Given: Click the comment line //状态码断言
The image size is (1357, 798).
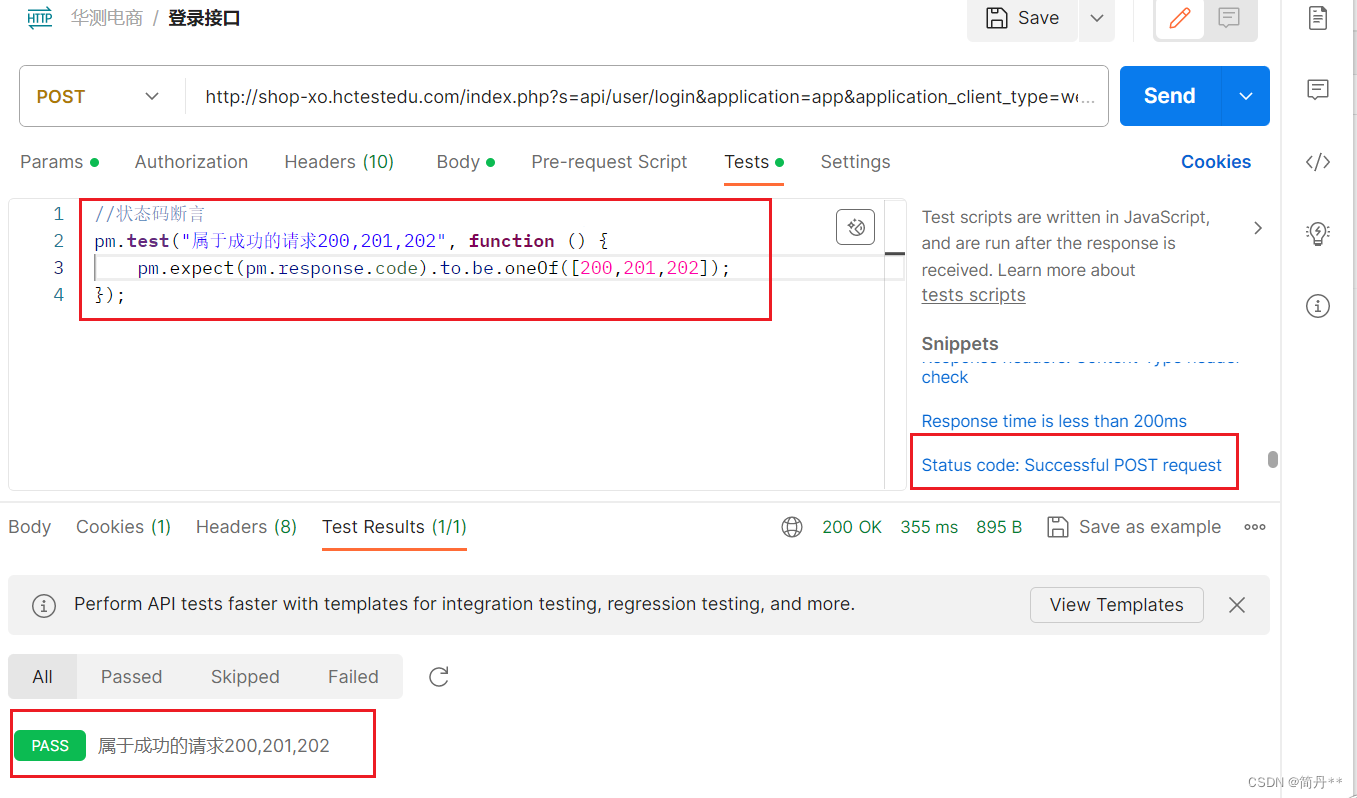Looking at the screenshot, I should coord(149,214).
